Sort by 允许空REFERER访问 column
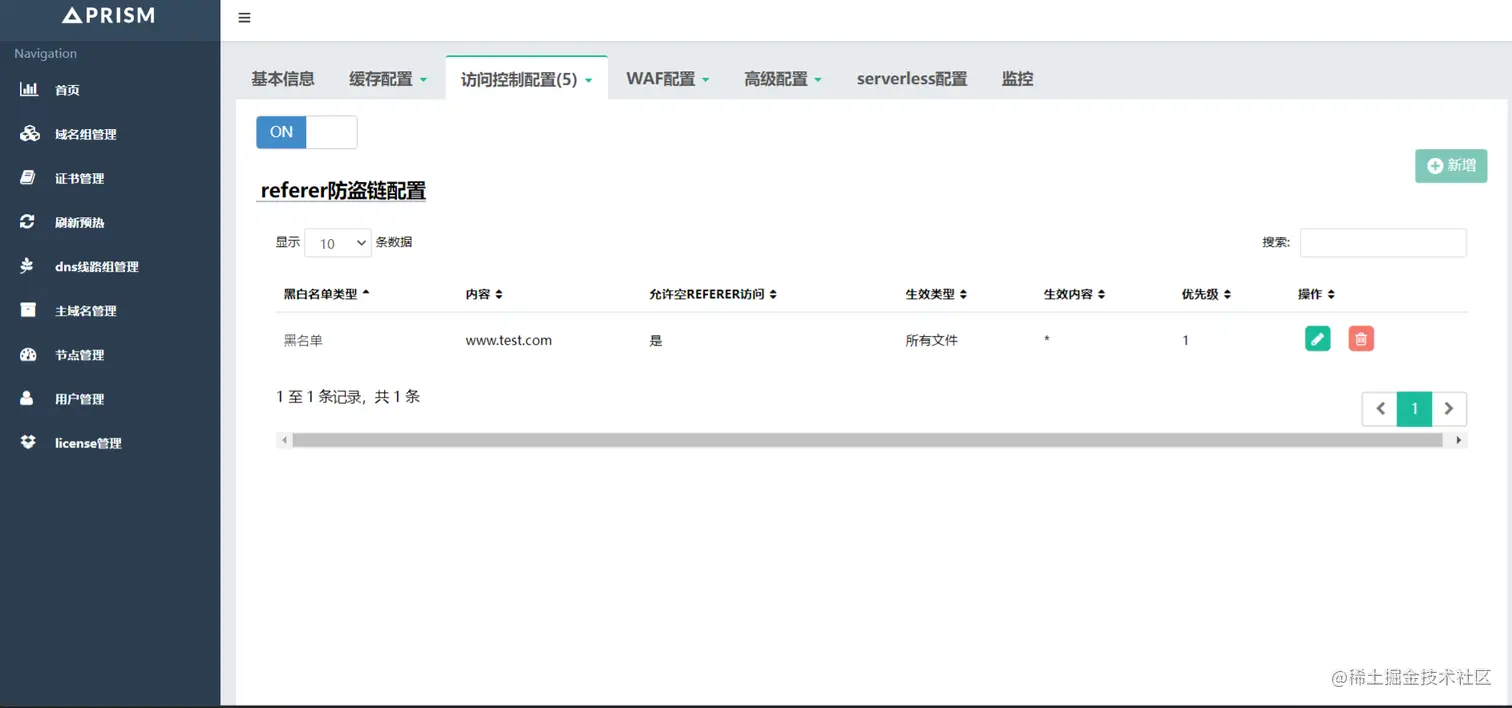The image size is (1512, 708). [712, 294]
